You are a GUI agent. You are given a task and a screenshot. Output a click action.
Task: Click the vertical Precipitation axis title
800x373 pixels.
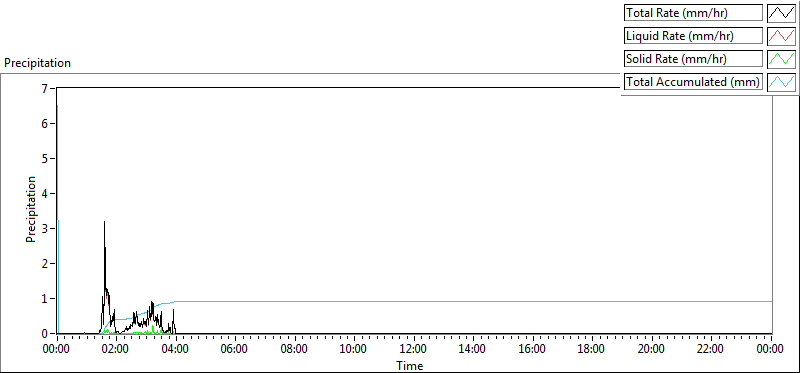(x=31, y=209)
